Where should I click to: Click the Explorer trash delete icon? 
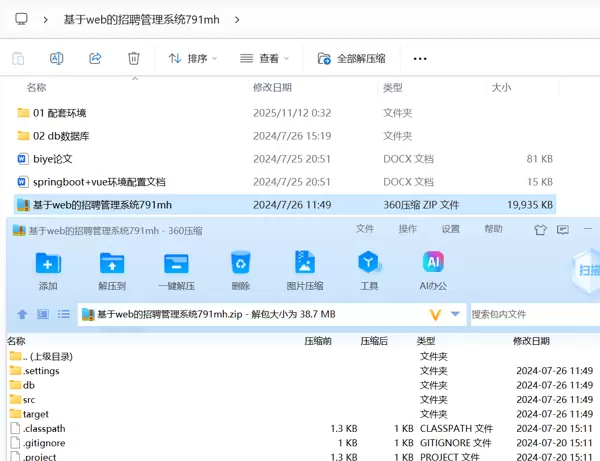134,59
